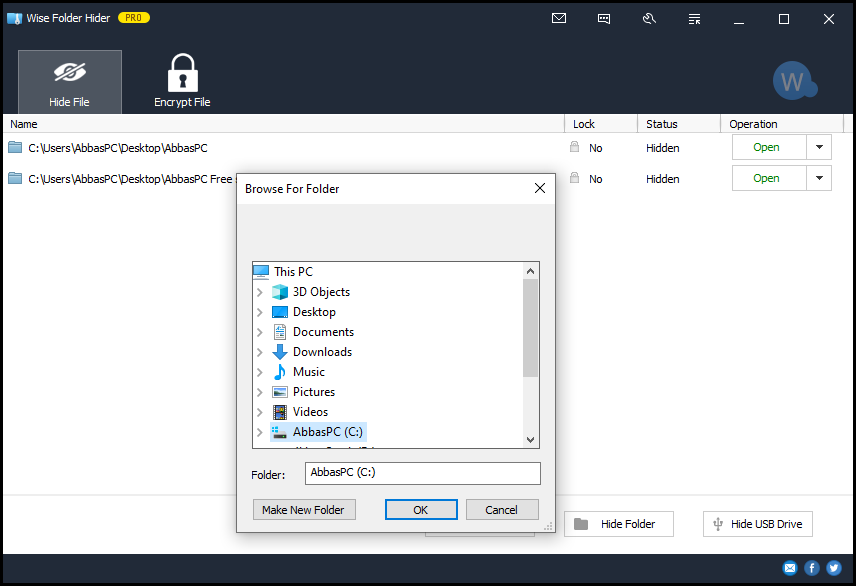This screenshot has height=586, width=856.
Task: Click scroll down arrow in folder tree
Action: coord(530,440)
